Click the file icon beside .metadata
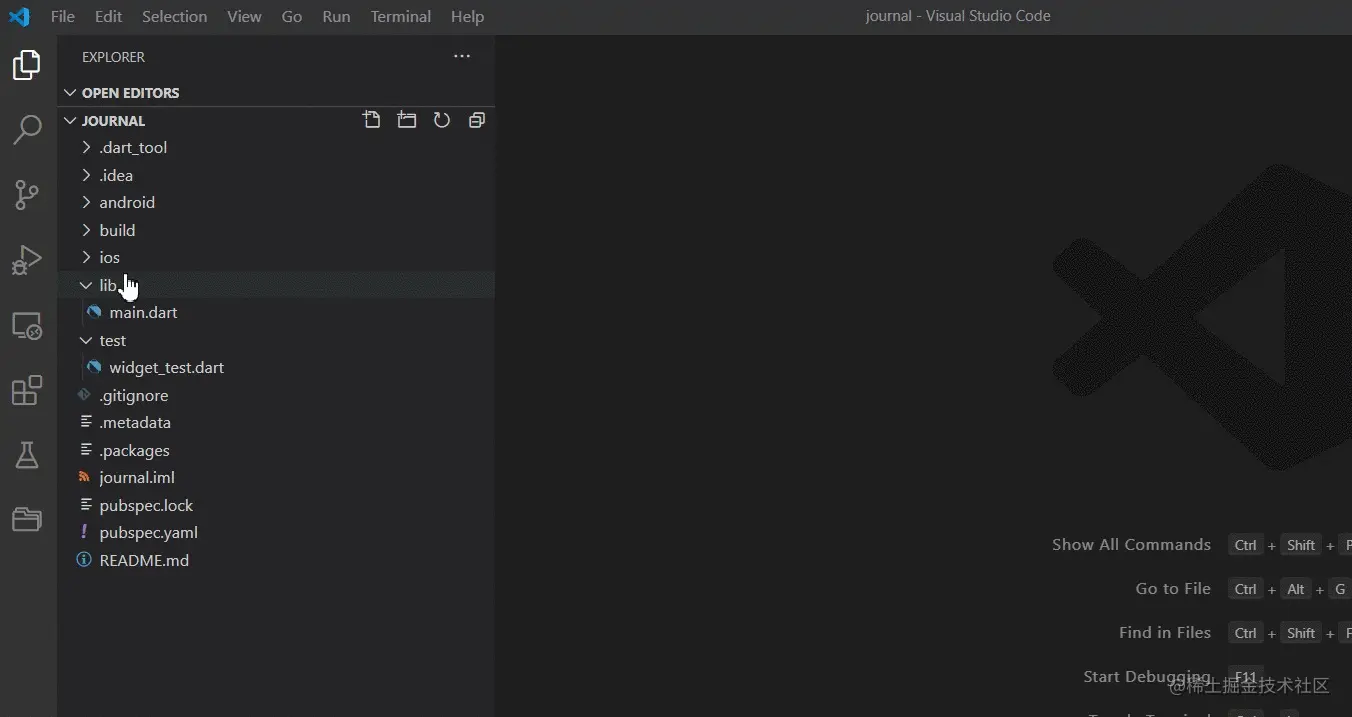The height and width of the screenshot is (717, 1352). click(85, 422)
